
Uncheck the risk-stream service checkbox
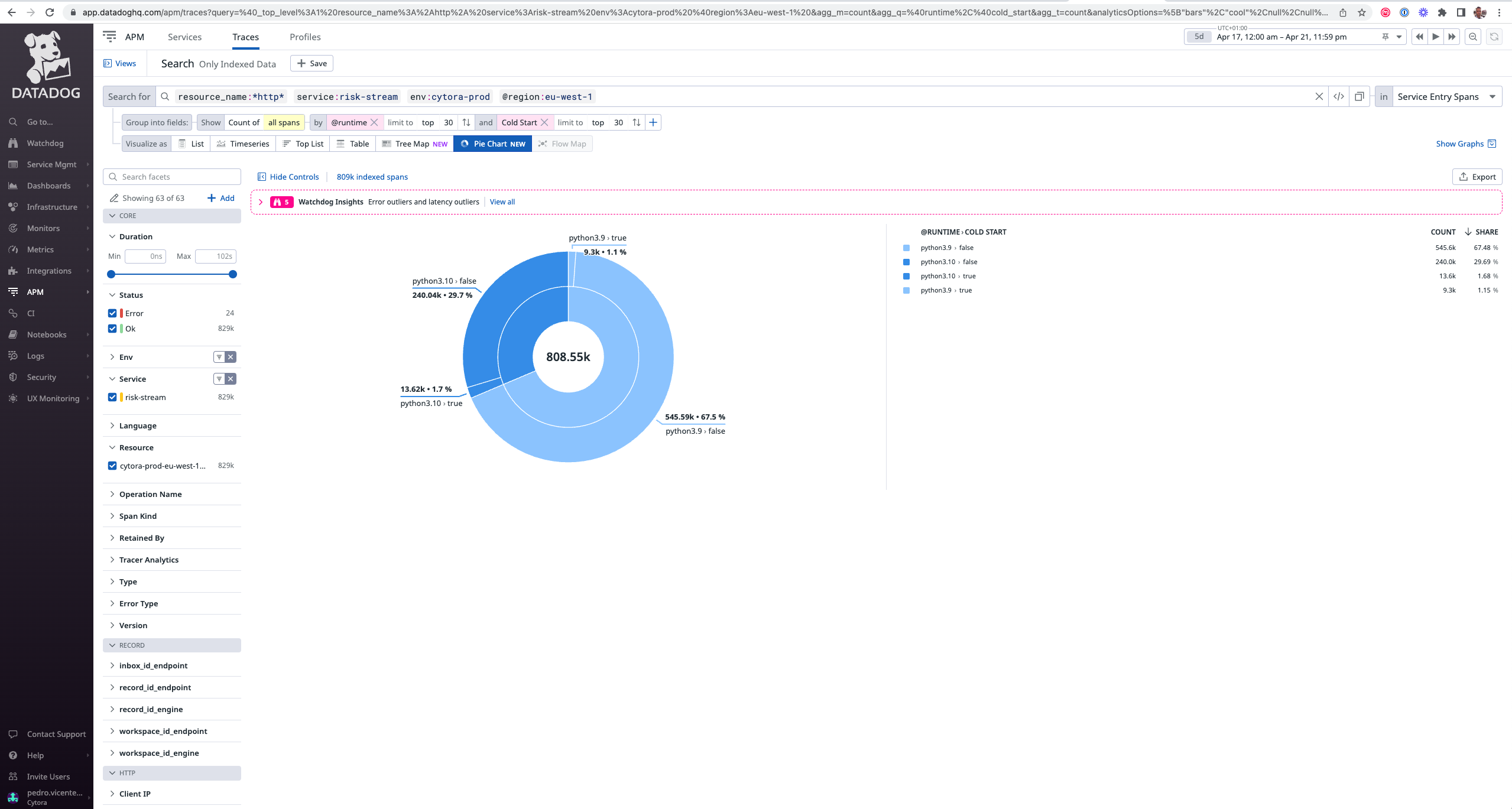pyautogui.click(x=112, y=397)
